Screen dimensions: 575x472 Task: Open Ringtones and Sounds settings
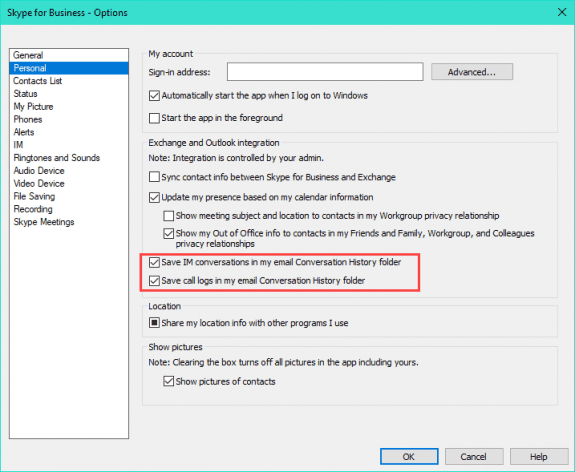pos(69,158)
